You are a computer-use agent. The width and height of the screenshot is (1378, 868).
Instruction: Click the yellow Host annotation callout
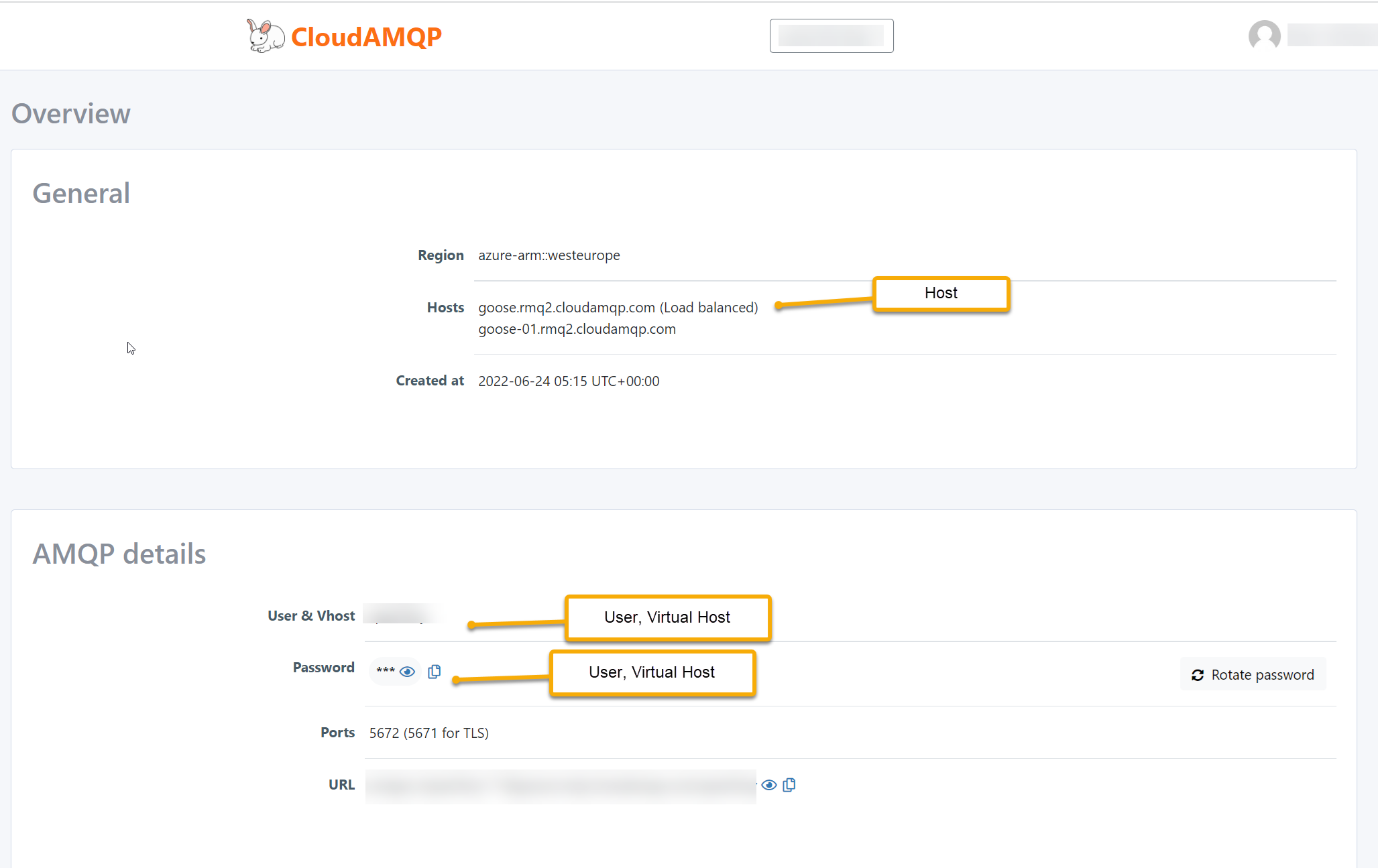tap(941, 294)
